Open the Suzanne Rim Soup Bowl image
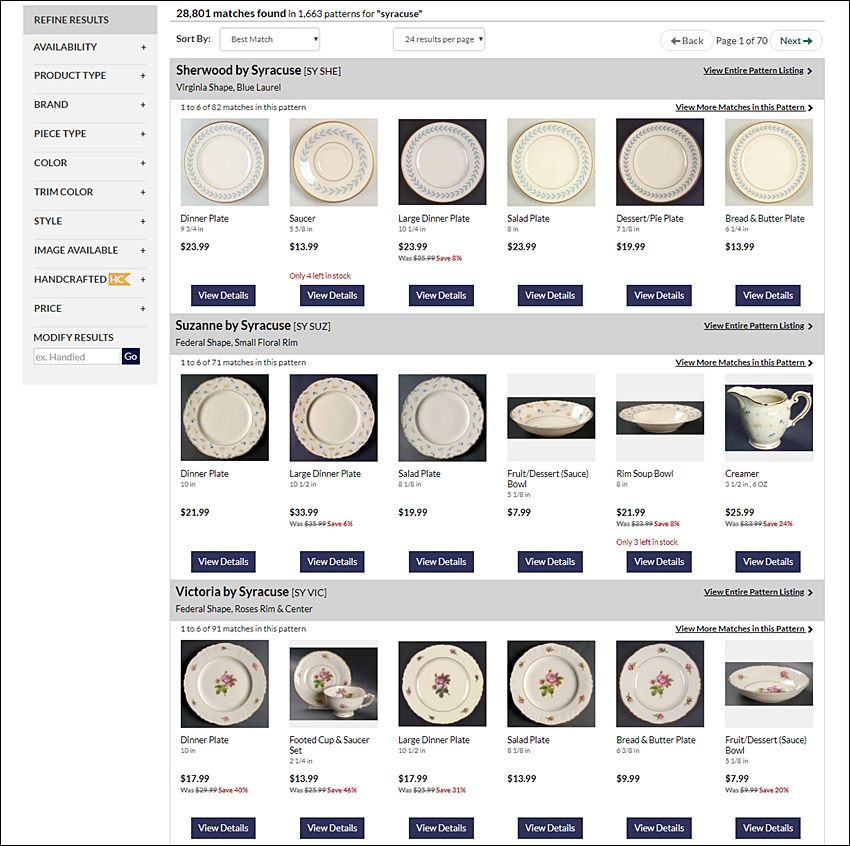Image resolution: width=850 pixels, height=846 pixels. pyautogui.click(x=660, y=418)
